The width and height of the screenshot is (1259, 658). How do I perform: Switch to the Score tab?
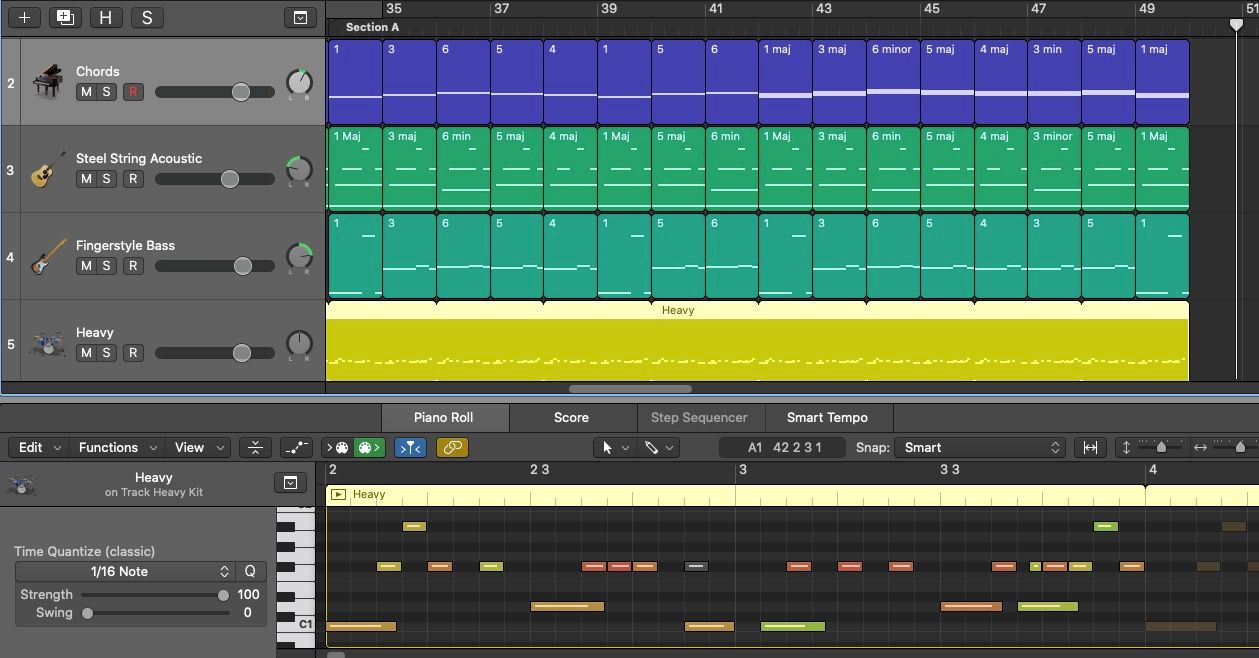(x=571, y=418)
